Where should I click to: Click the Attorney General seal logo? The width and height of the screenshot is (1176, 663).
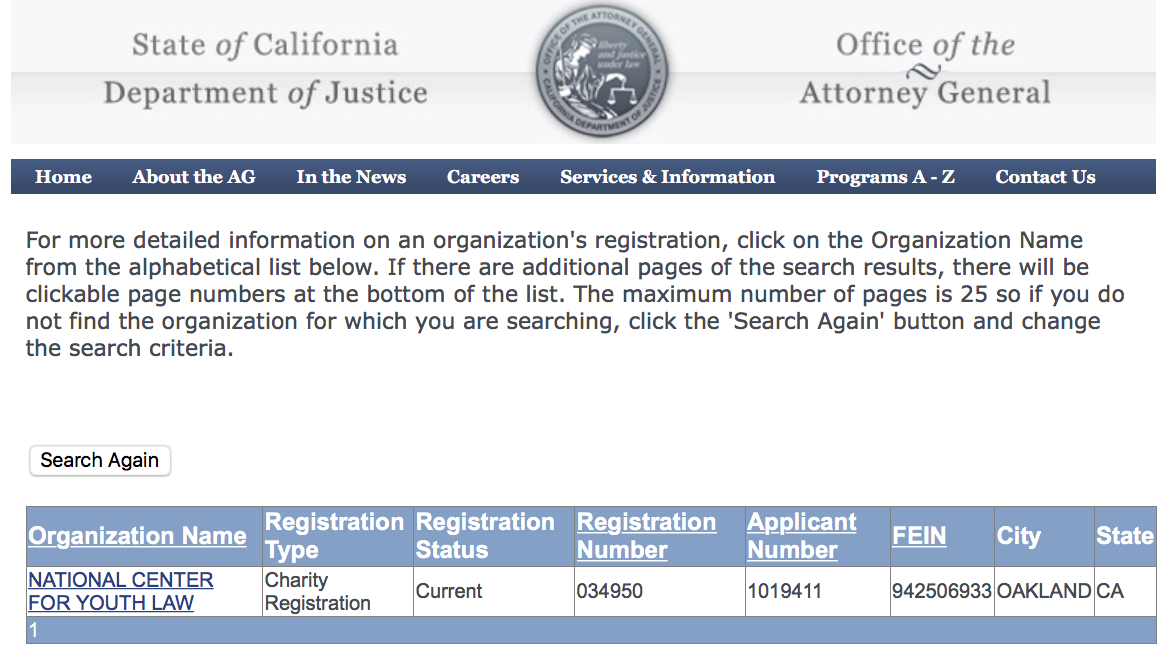[602, 72]
